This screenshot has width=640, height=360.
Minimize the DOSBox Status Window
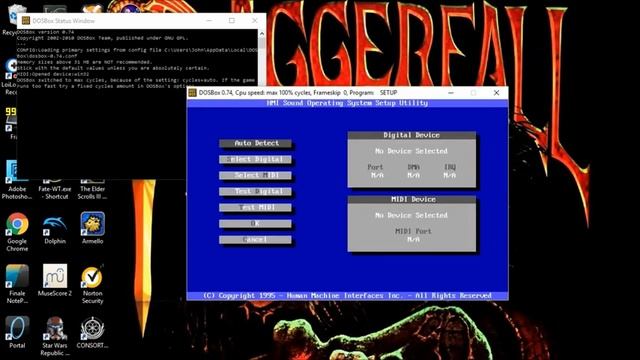point(209,20)
